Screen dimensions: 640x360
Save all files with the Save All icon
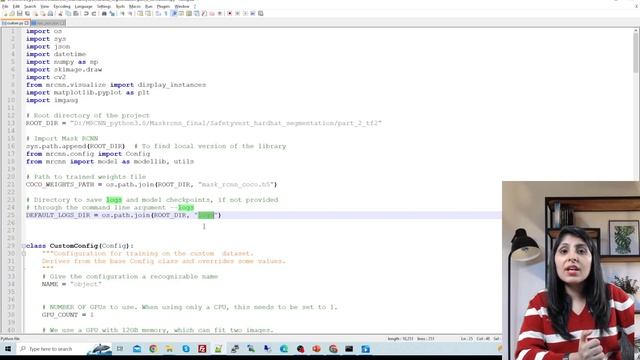[x=27, y=13]
